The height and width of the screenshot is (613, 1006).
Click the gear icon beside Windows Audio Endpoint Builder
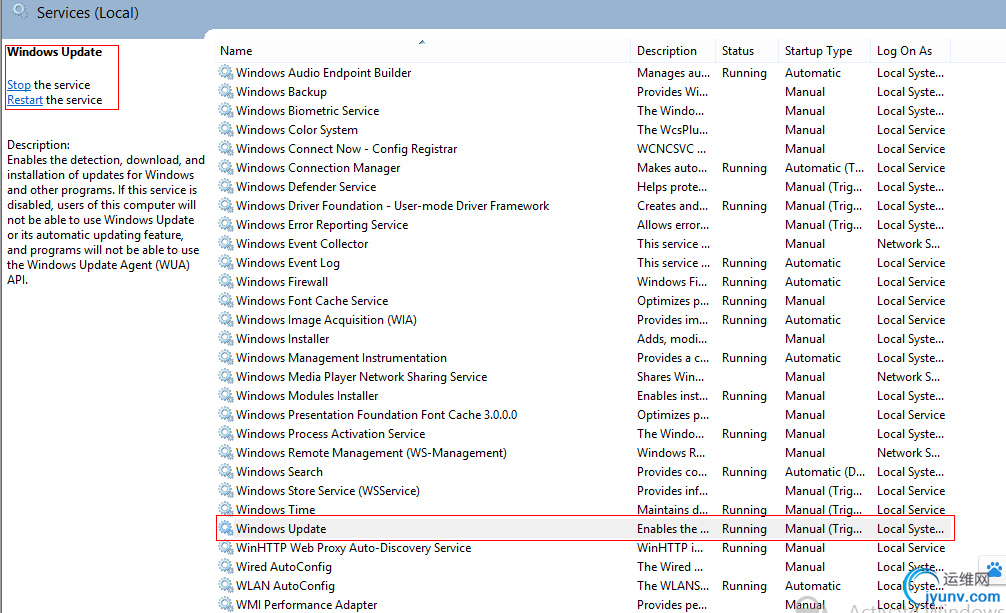pyautogui.click(x=225, y=72)
